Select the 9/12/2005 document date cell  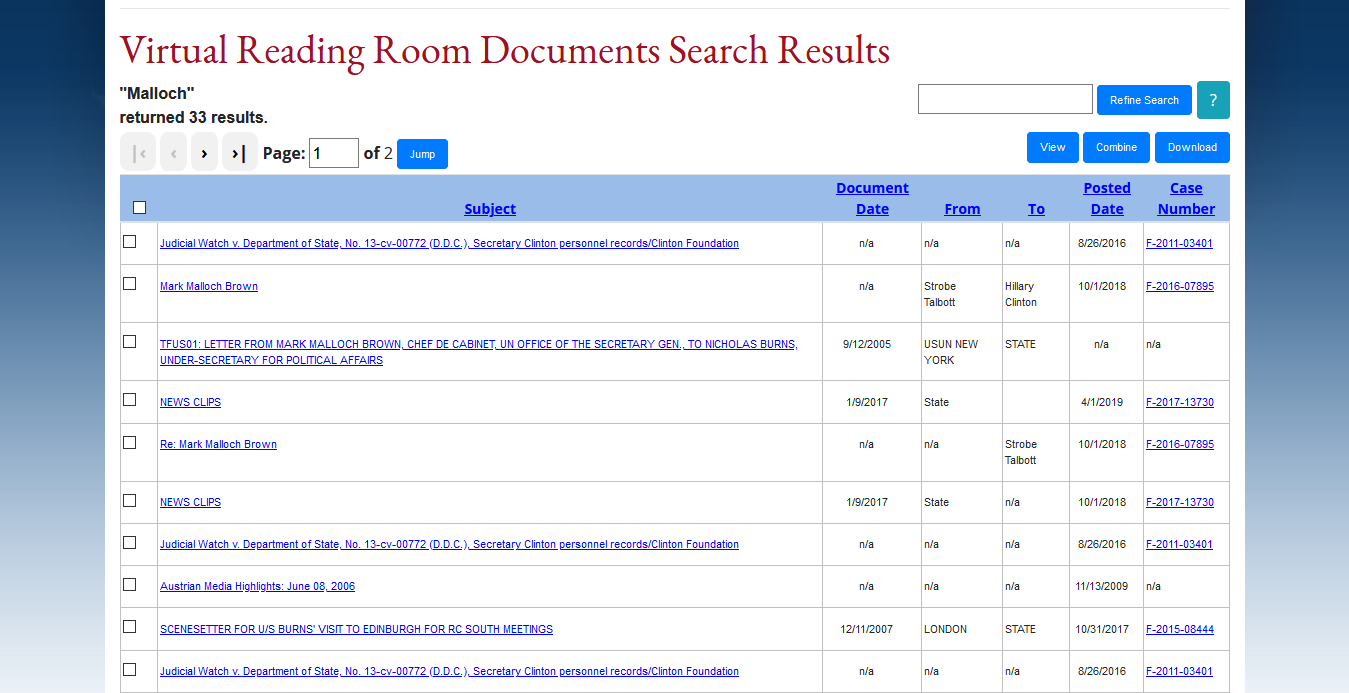(872, 352)
